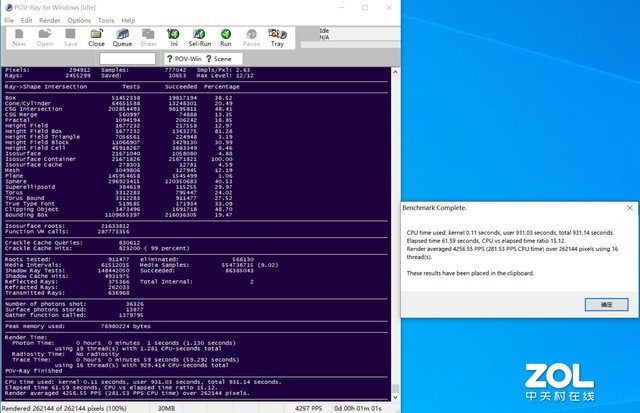The height and width of the screenshot is (413, 640).
Task: Open the Tools menu
Action: (106, 20)
